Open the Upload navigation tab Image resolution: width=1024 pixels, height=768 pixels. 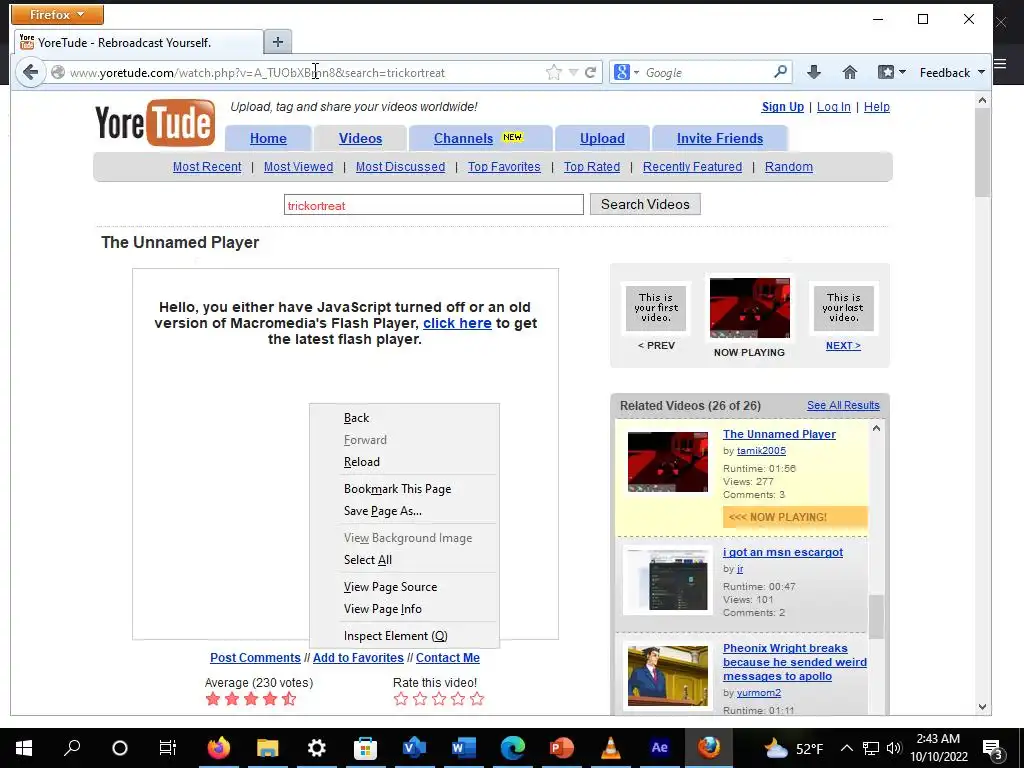pyautogui.click(x=602, y=138)
